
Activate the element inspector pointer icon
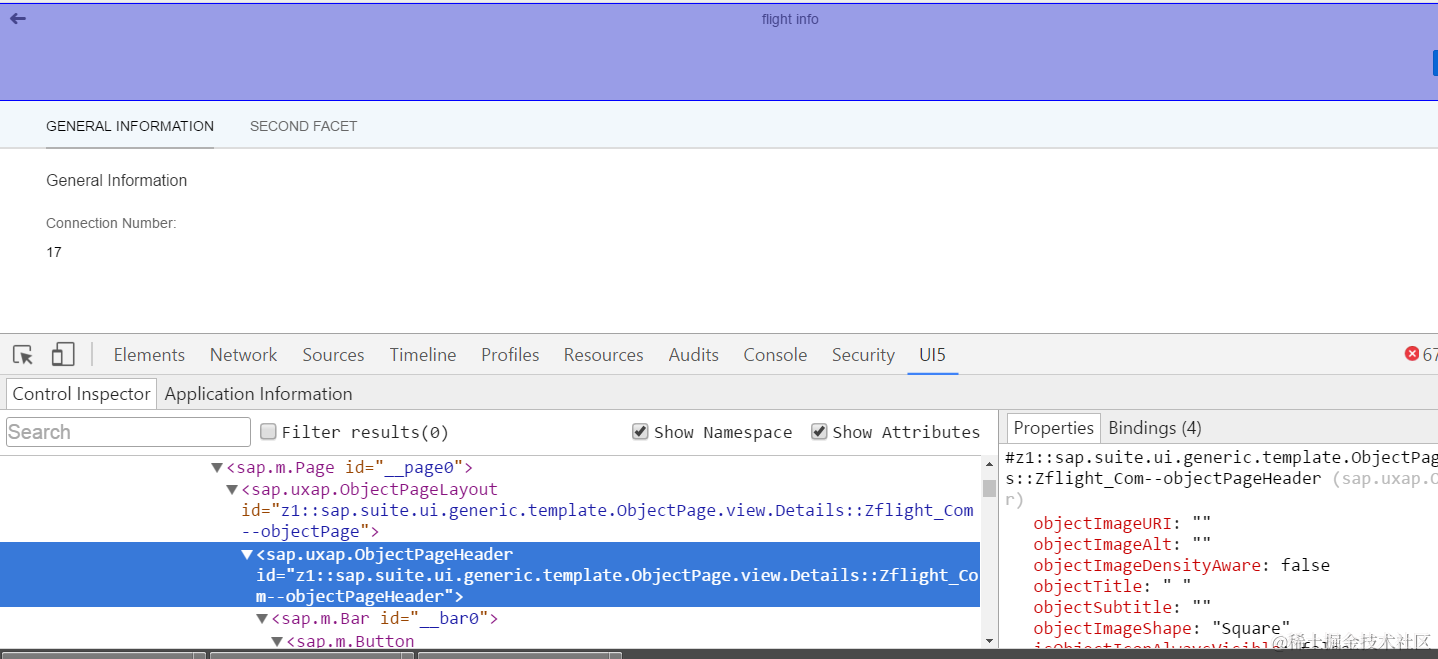tap(23, 355)
